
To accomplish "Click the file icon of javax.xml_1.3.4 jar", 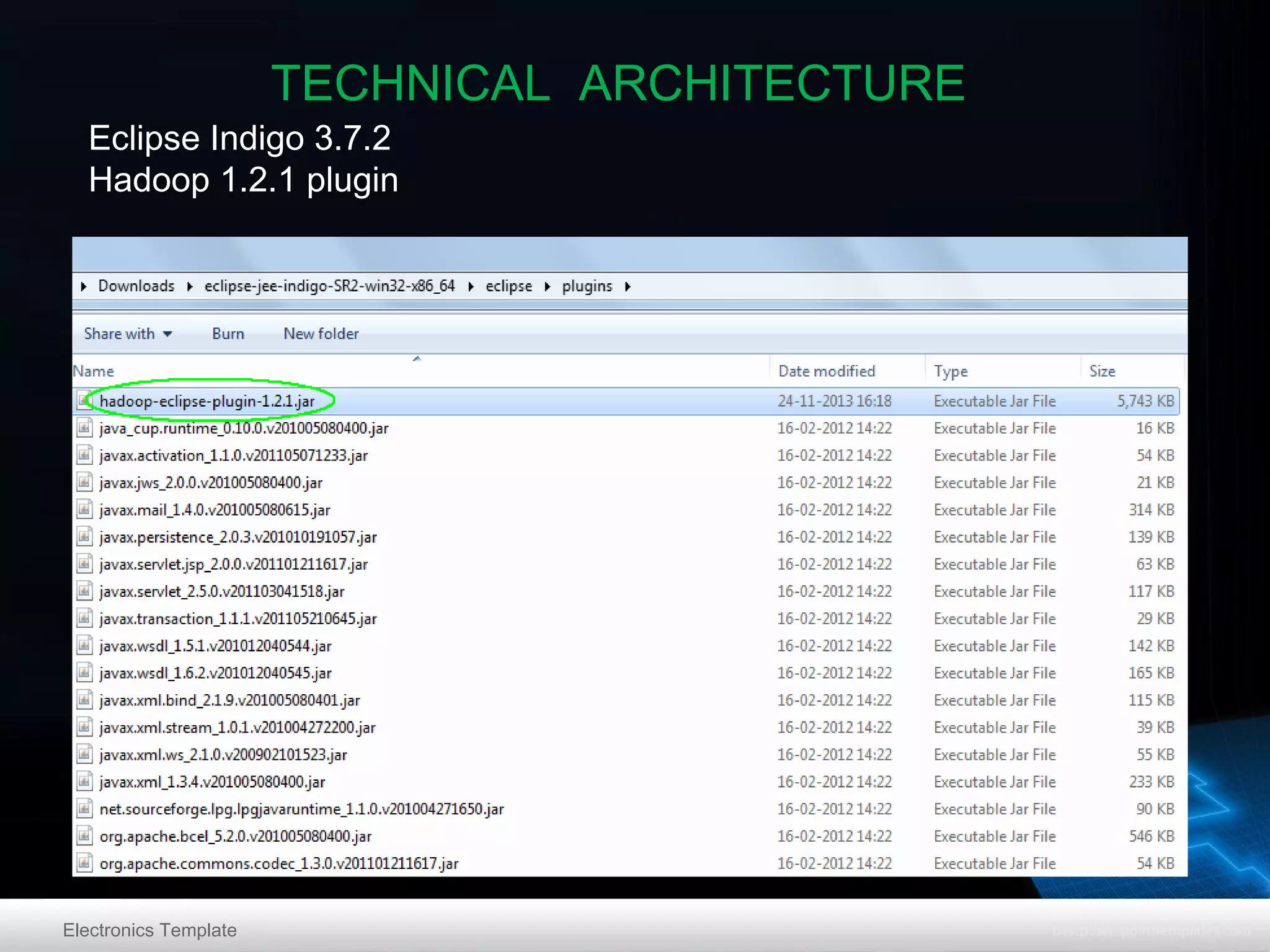I will pos(85,782).
